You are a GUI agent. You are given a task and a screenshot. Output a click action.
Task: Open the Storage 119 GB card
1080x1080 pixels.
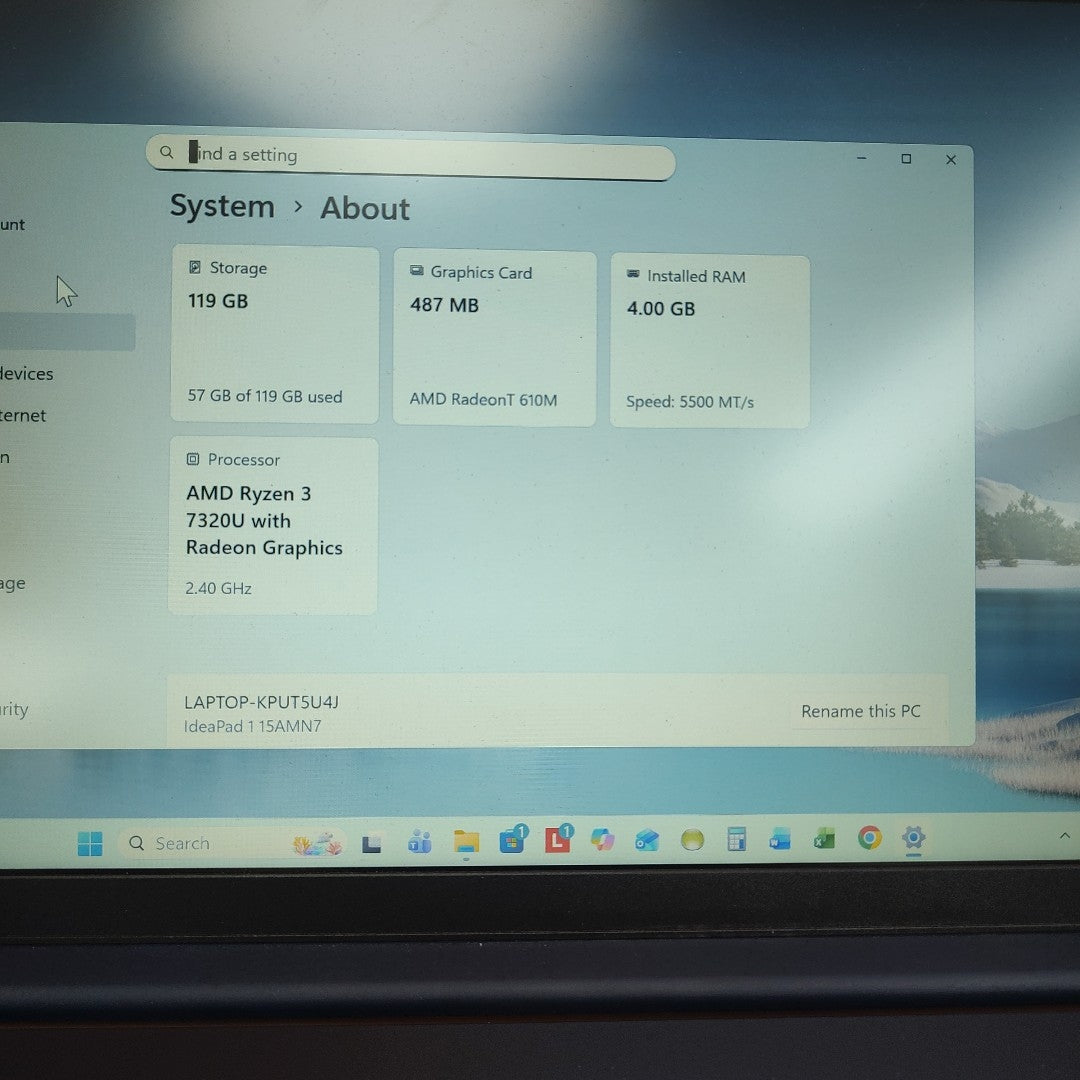click(x=275, y=334)
